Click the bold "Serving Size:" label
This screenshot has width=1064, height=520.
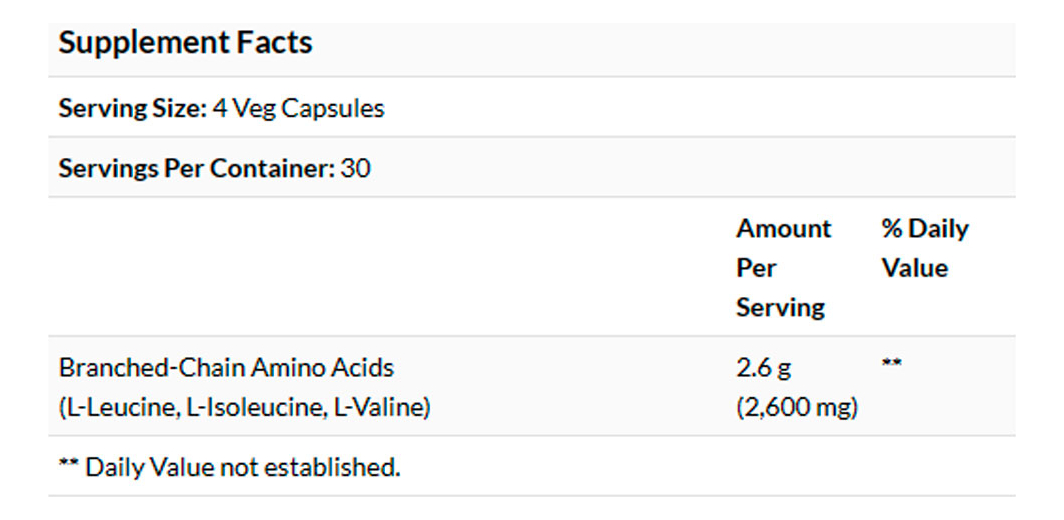(132, 108)
